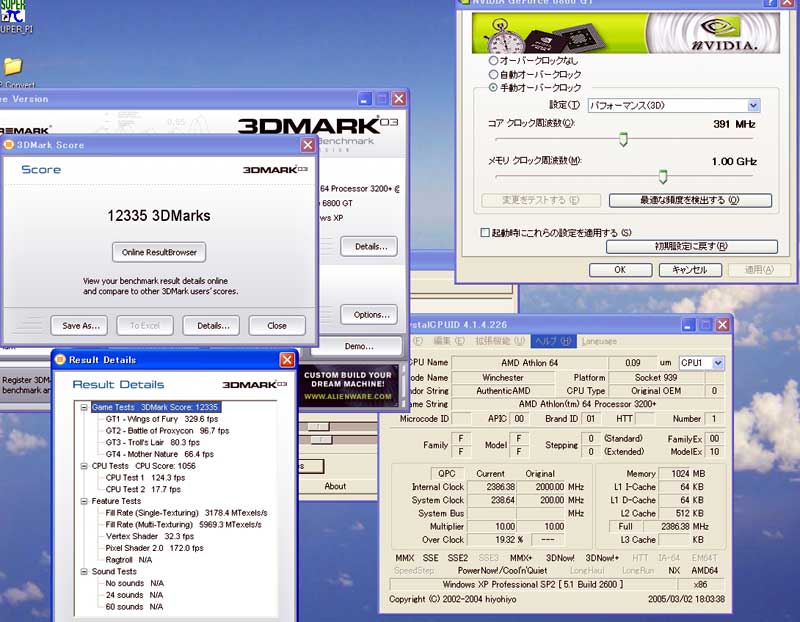
Task: Click the Code Name field Winchester
Action: point(503,378)
